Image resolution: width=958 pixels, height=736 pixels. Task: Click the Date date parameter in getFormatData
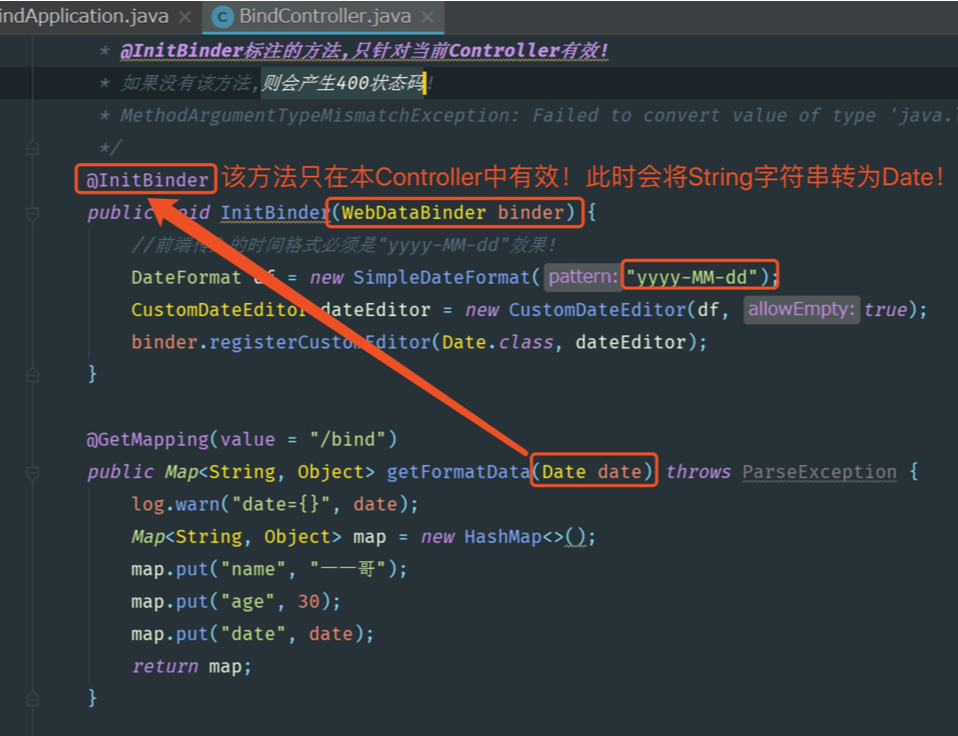pyautogui.click(x=592, y=471)
